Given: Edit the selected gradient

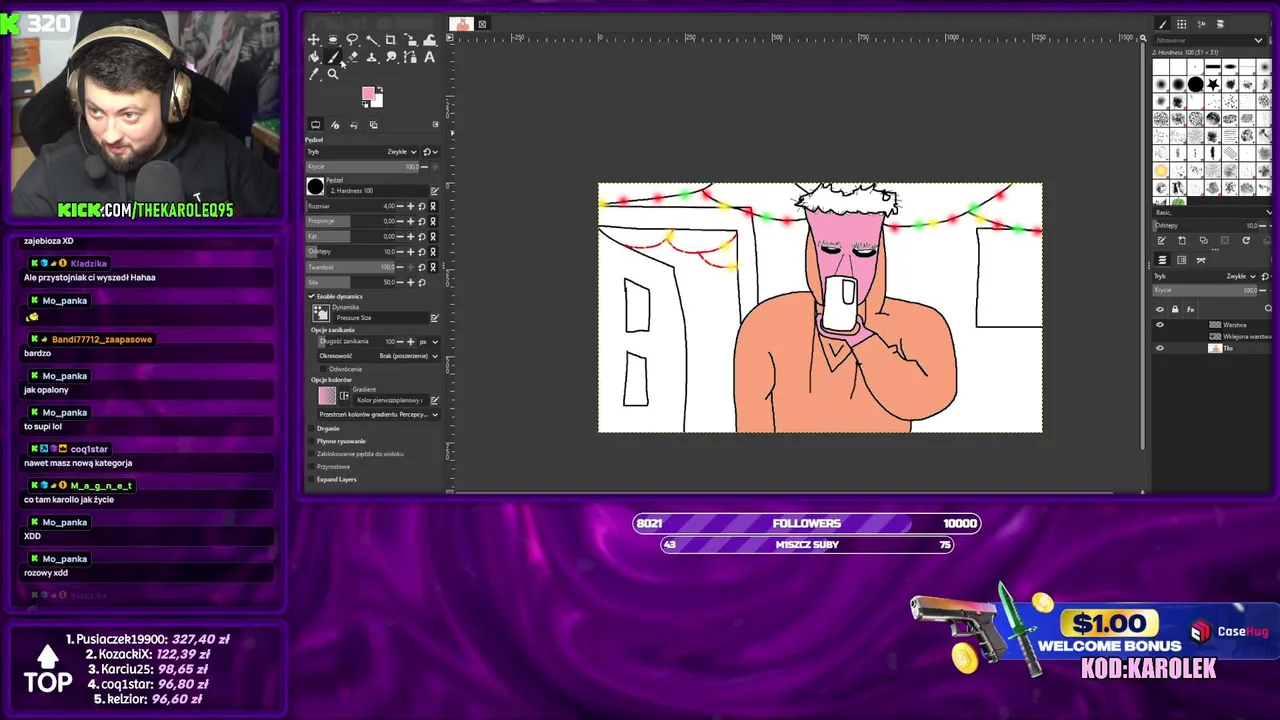Looking at the screenshot, I should pos(434,400).
